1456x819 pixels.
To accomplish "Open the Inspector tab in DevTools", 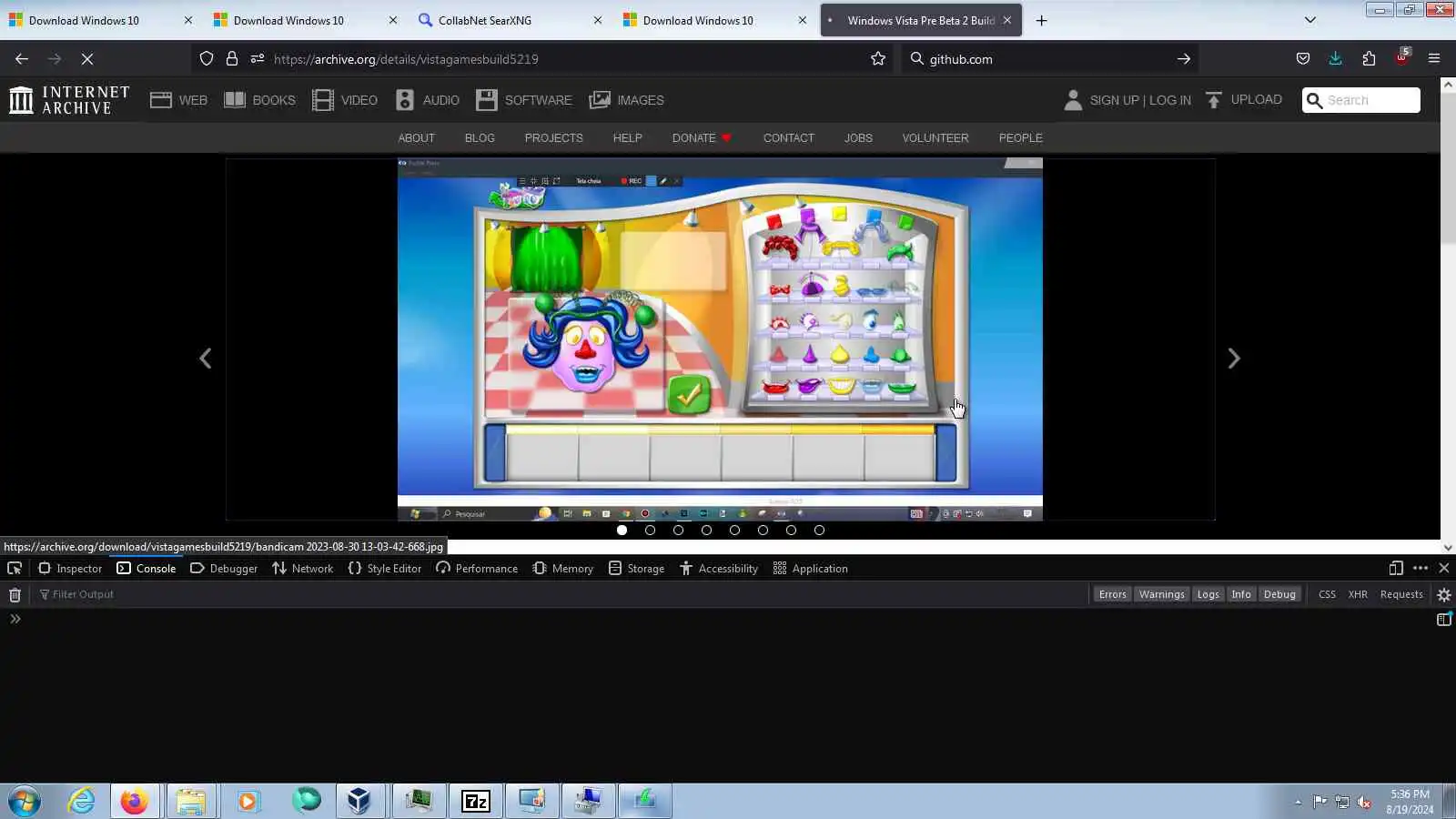I will (x=70, y=569).
